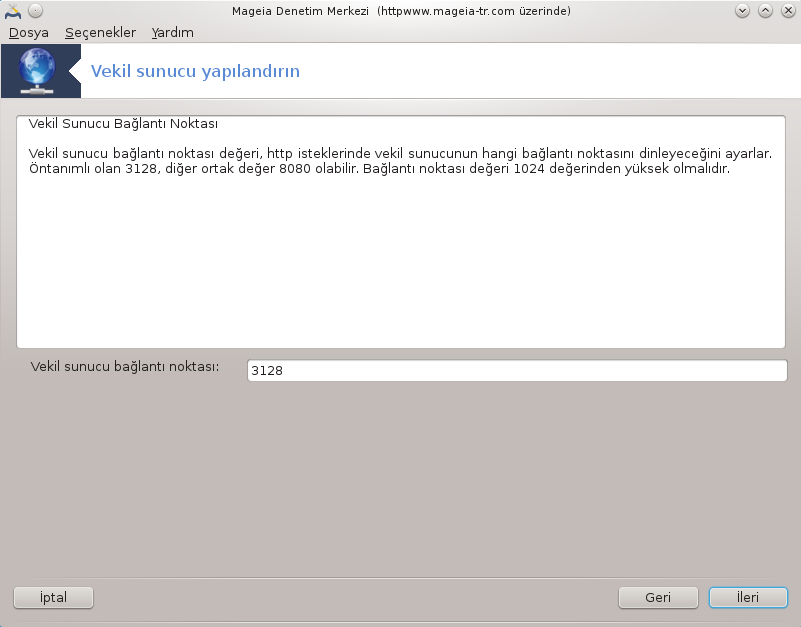Go back with the Geri button
Viewport: 801px width, 627px height.
pos(658,597)
